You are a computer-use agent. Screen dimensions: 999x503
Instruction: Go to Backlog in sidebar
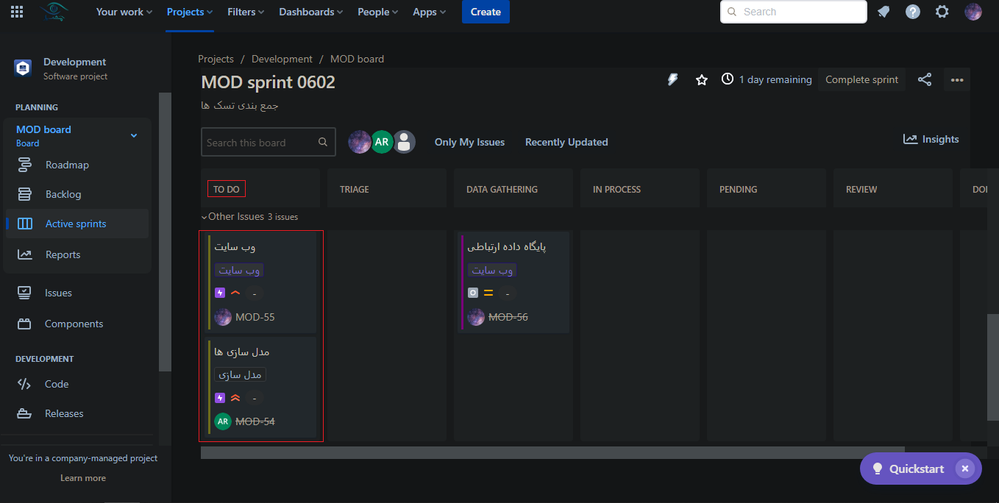77,194
